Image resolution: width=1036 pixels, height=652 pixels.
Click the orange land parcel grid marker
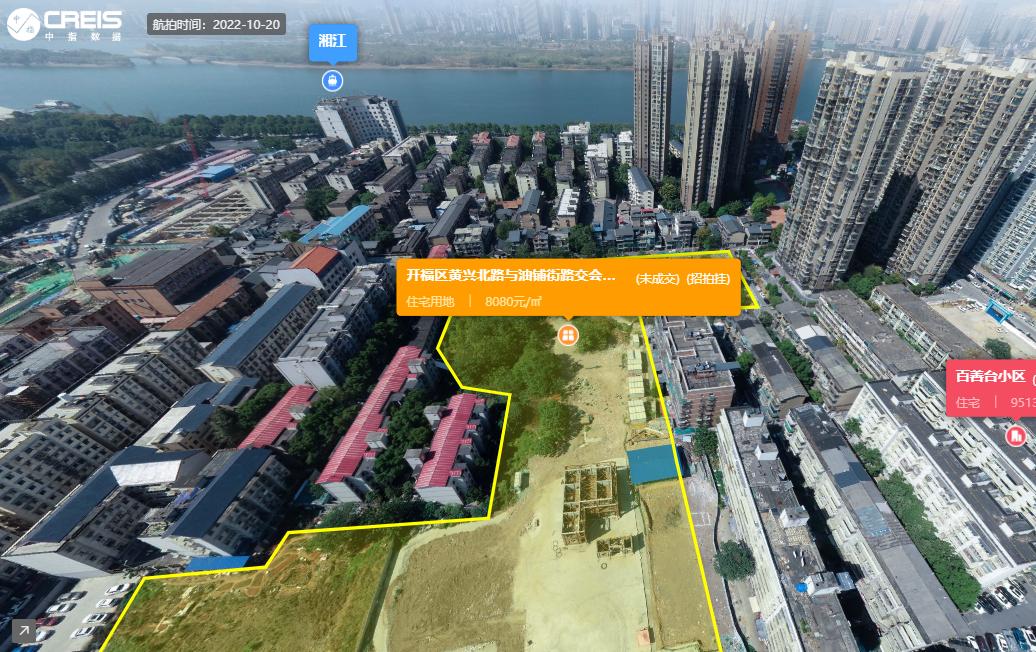click(567, 334)
